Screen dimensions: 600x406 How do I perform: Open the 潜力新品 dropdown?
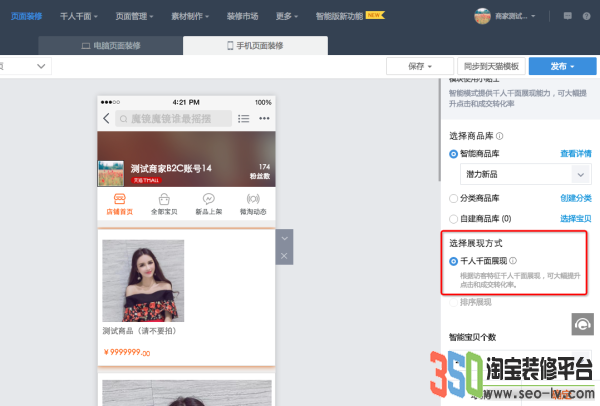pos(526,174)
